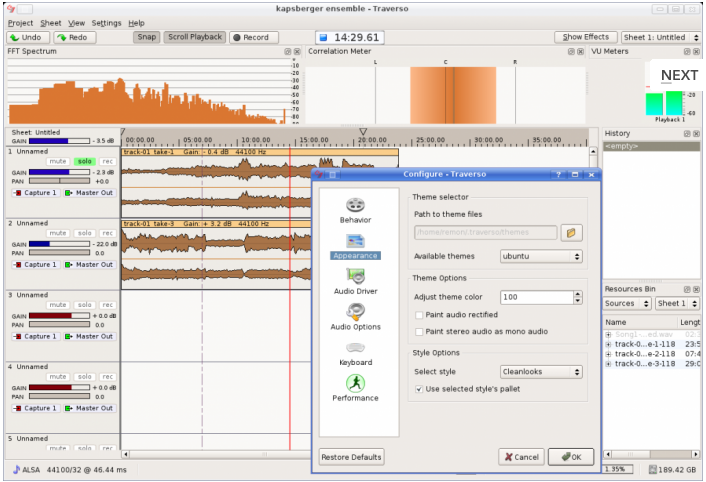
Task: Click the disk space icon beside 189.42 GB
Action: pyautogui.click(x=652, y=469)
